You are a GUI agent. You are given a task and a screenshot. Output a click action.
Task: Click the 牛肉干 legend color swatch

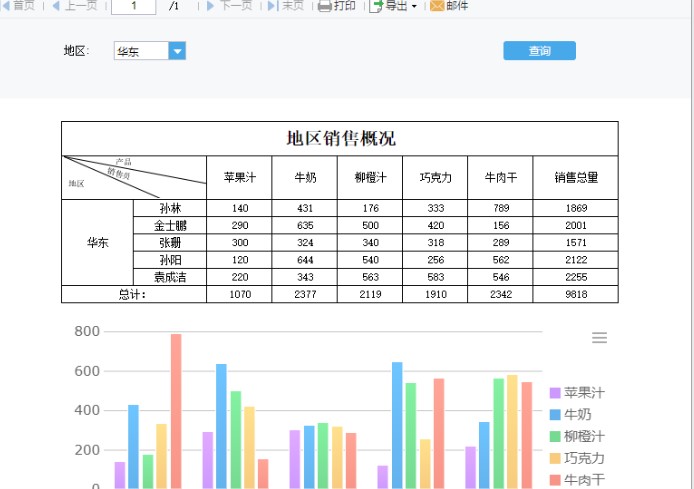pyautogui.click(x=556, y=480)
